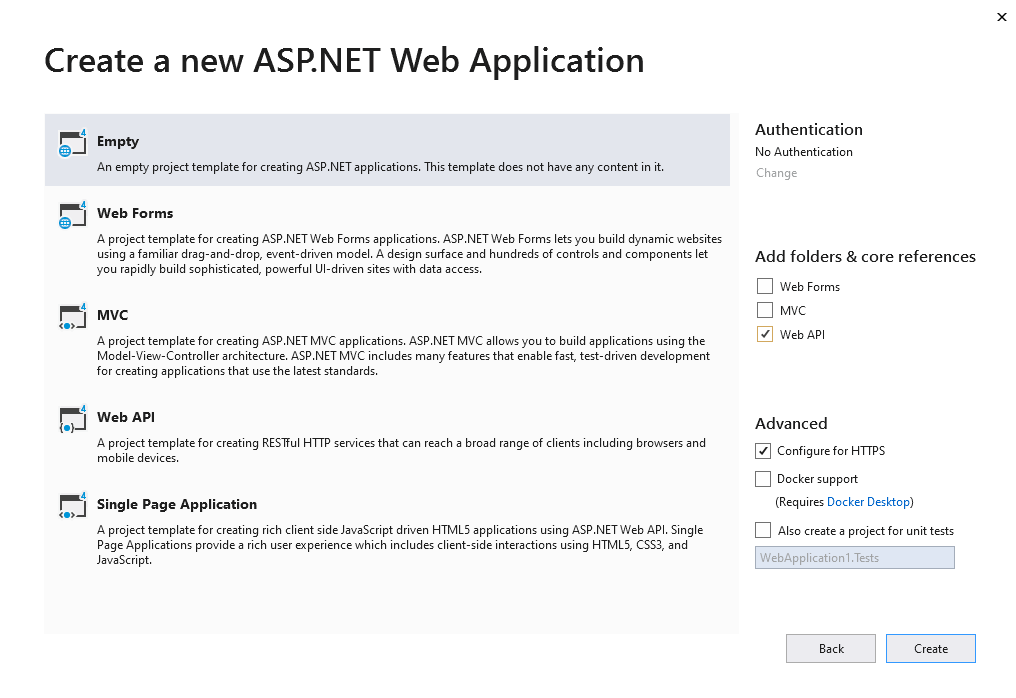
Task: Enable the Web Forms folders checkbox
Action: 765,287
